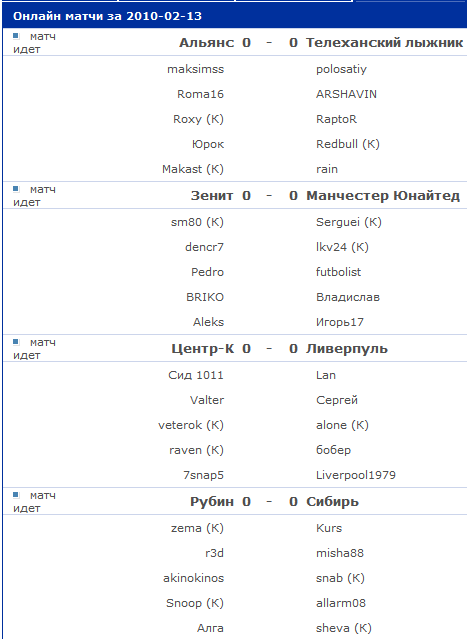Select the Ливерпуль team name
Image resolution: width=467 pixels, height=639 pixels.
[x=347, y=349]
